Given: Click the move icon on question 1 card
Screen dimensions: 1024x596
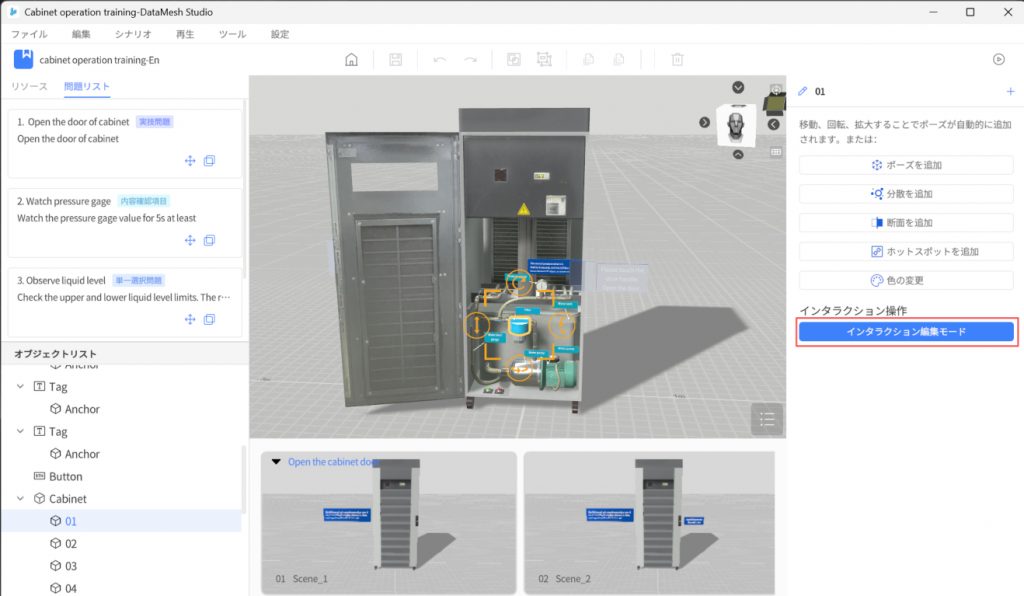Looking at the screenshot, I should coord(190,161).
